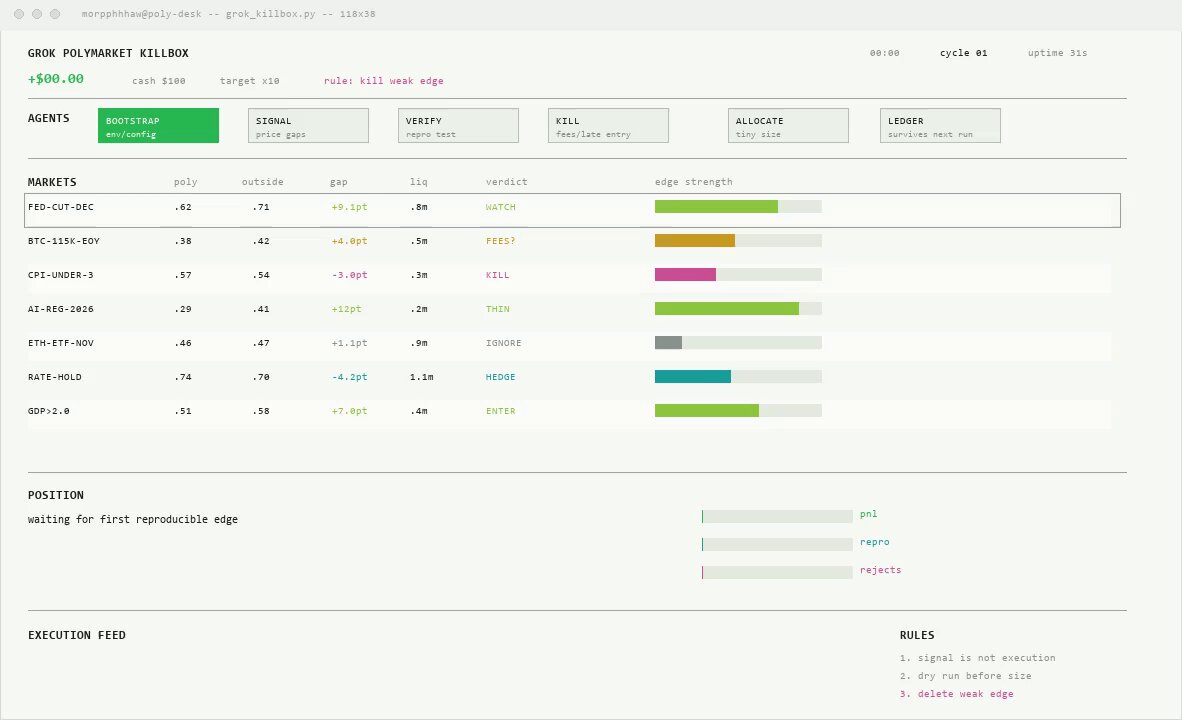Click the 'uptime 31s' indicator

point(1057,53)
